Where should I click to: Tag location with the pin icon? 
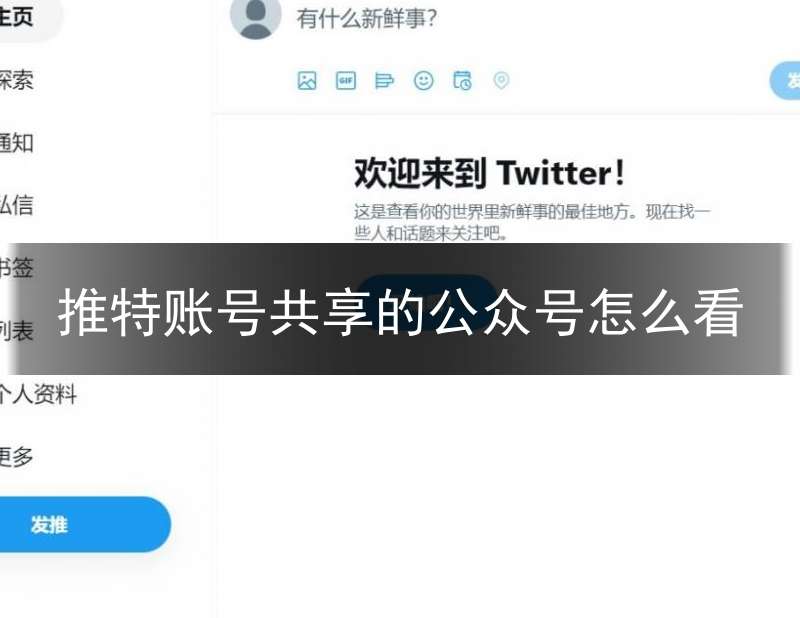point(501,81)
